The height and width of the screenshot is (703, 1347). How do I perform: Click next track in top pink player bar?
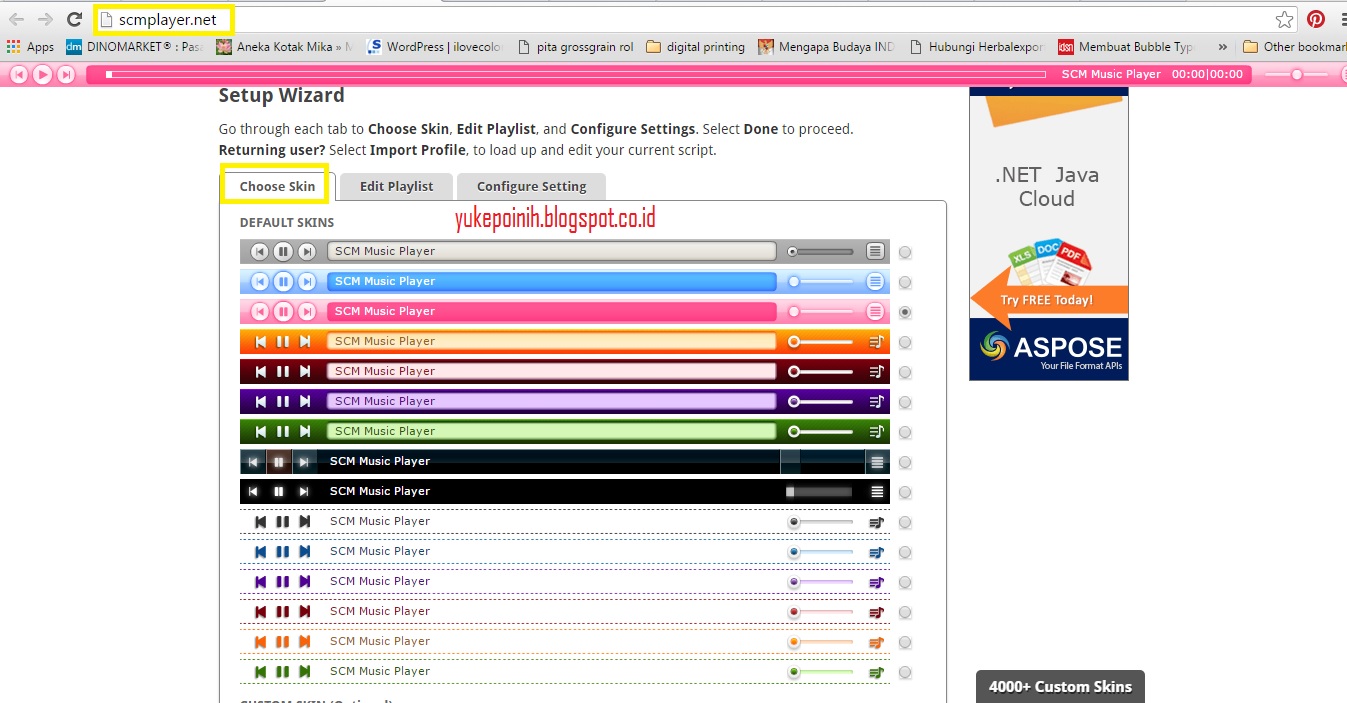point(65,74)
